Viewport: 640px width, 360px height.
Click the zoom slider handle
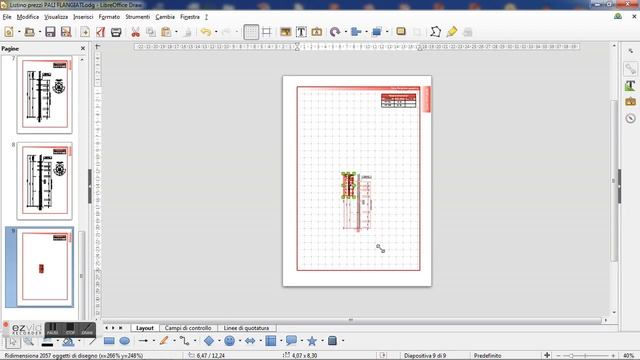point(571,356)
